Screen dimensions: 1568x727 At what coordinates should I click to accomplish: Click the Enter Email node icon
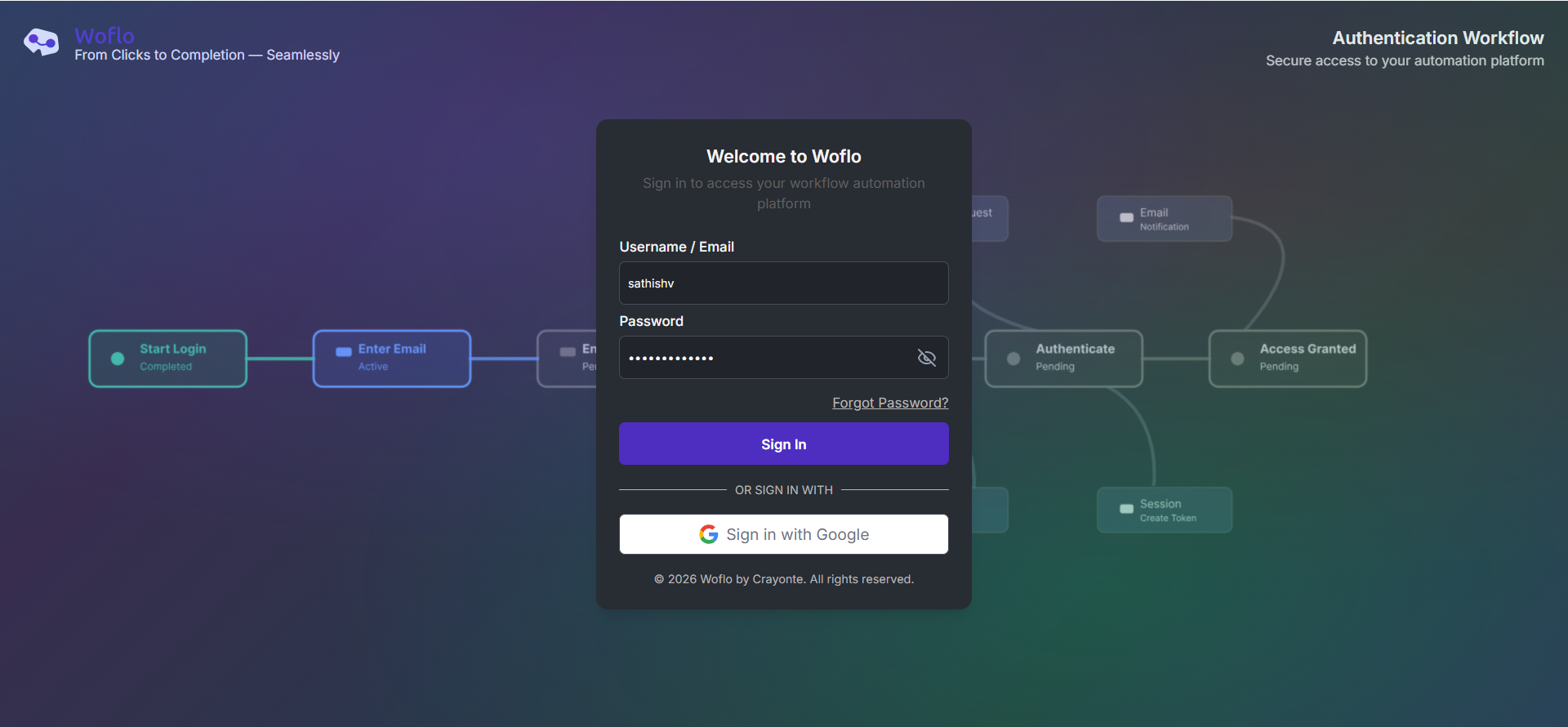344,352
